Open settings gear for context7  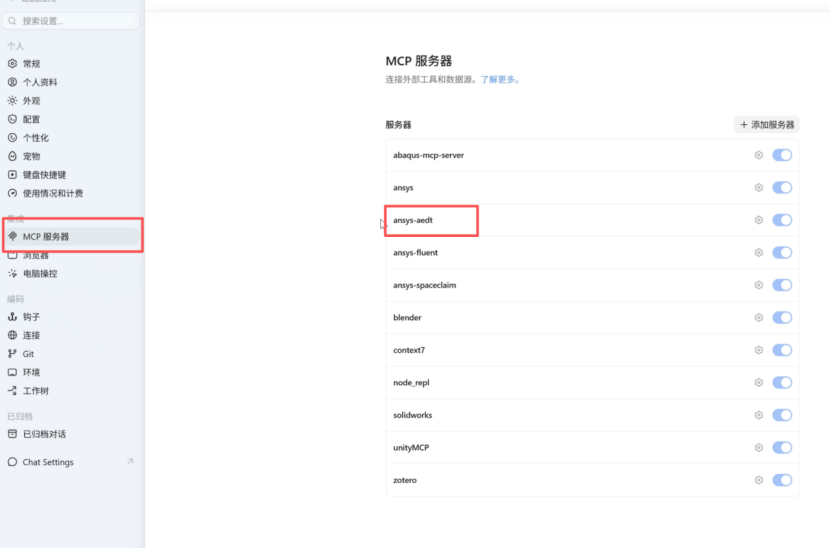758,350
